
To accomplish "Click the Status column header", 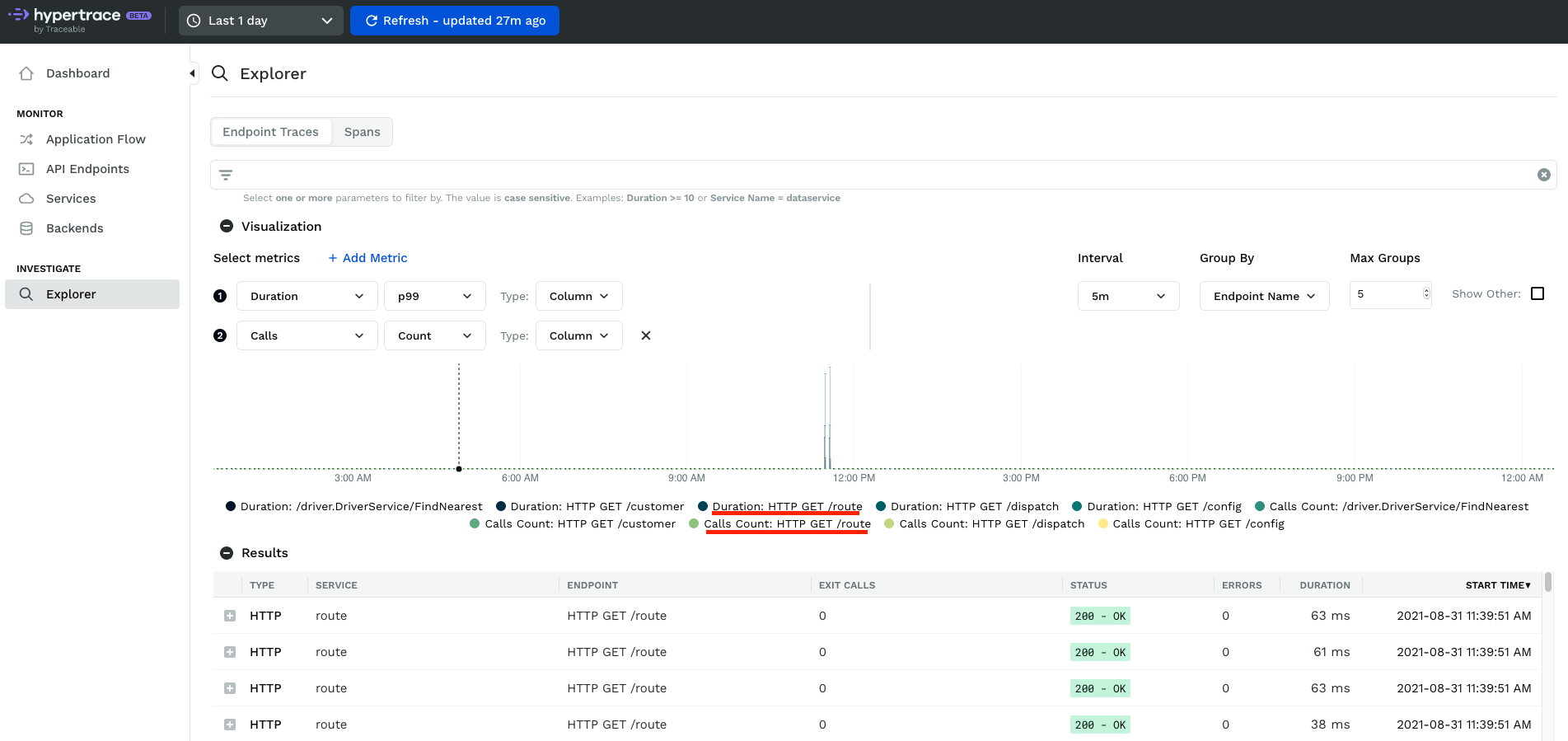I will point(1088,585).
